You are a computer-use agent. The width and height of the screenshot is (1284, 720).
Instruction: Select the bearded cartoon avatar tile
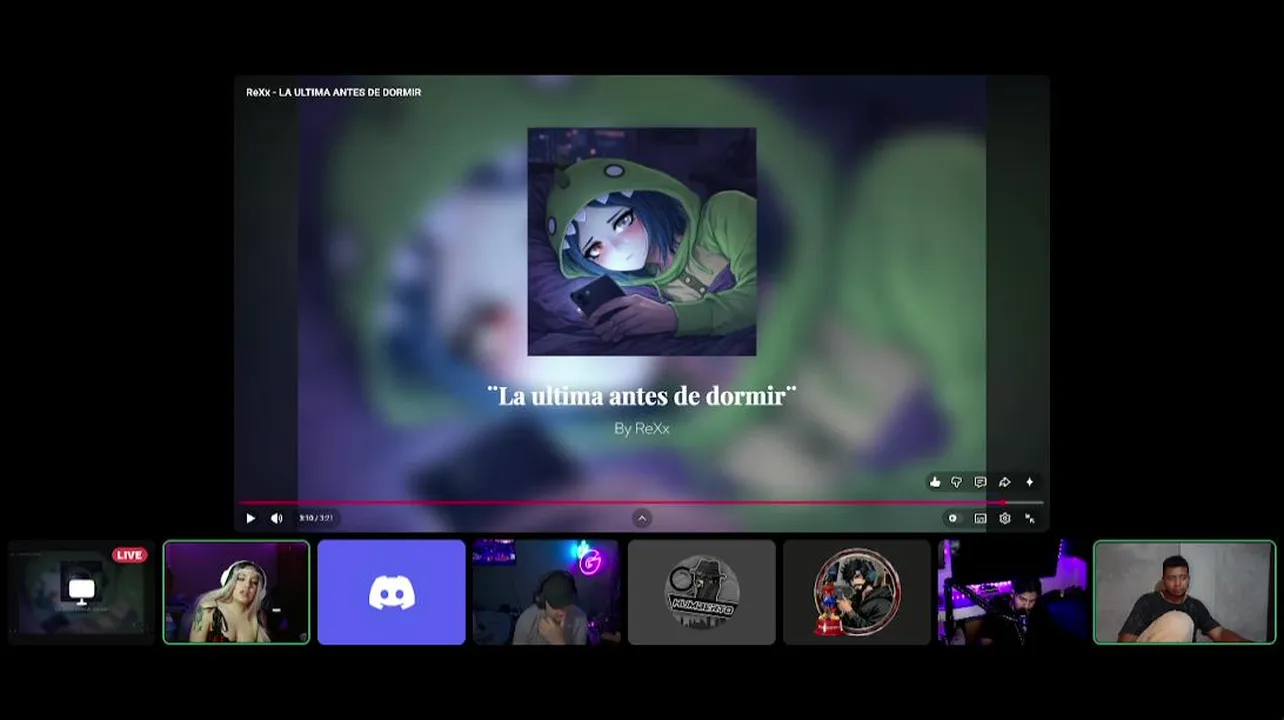(857, 592)
